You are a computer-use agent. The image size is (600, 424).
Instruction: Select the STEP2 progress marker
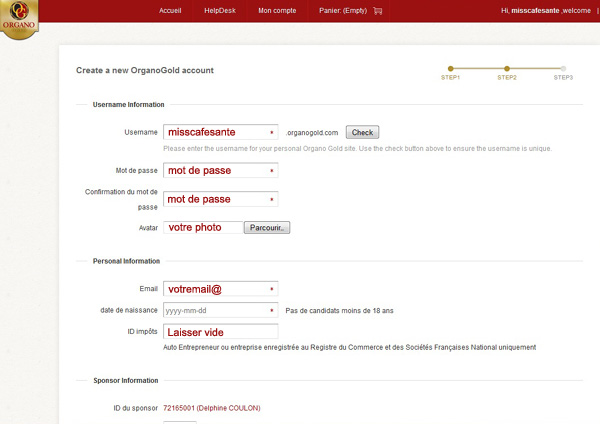pos(506,68)
